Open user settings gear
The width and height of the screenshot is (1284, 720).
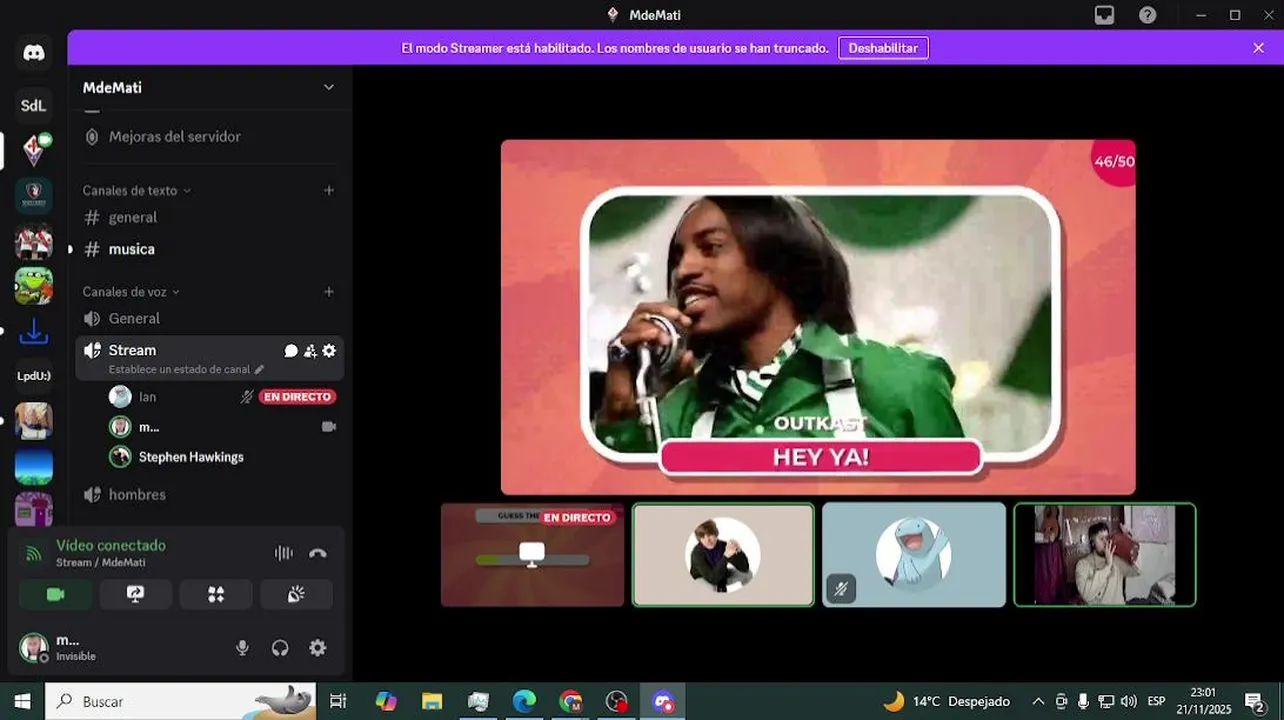(x=318, y=648)
